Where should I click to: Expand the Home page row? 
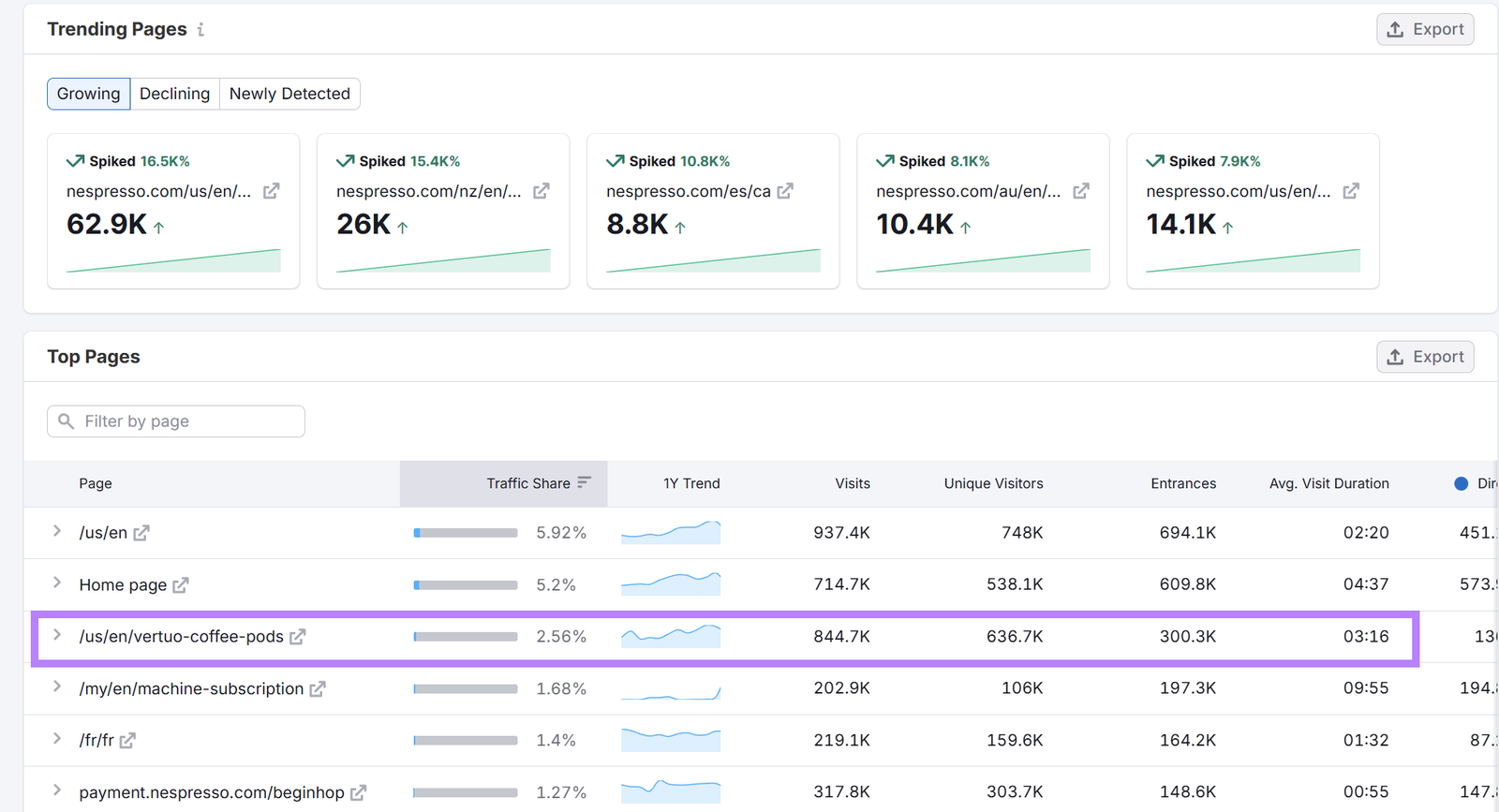click(x=57, y=583)
